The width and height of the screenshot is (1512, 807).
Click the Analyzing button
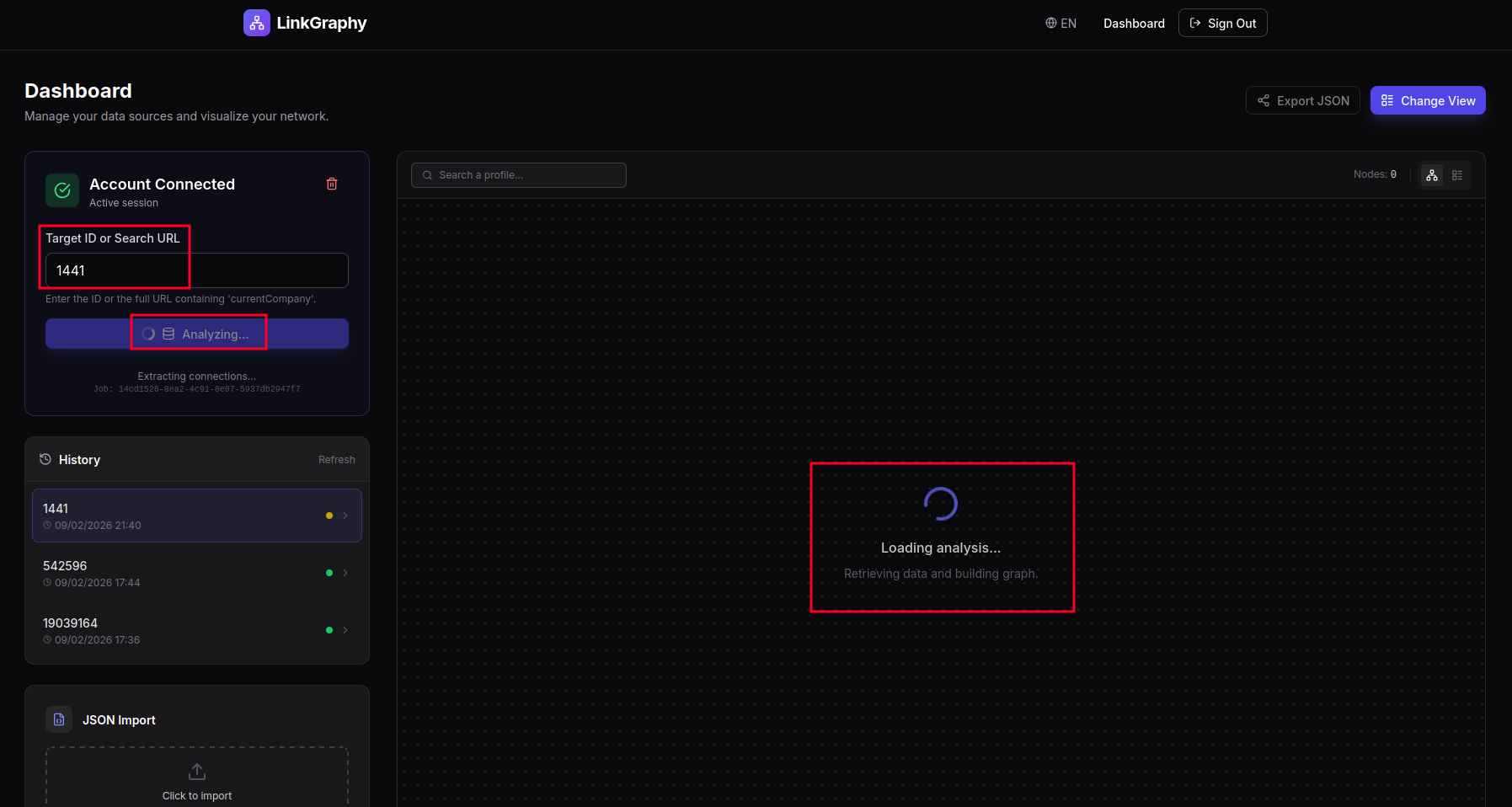point(197,334)
